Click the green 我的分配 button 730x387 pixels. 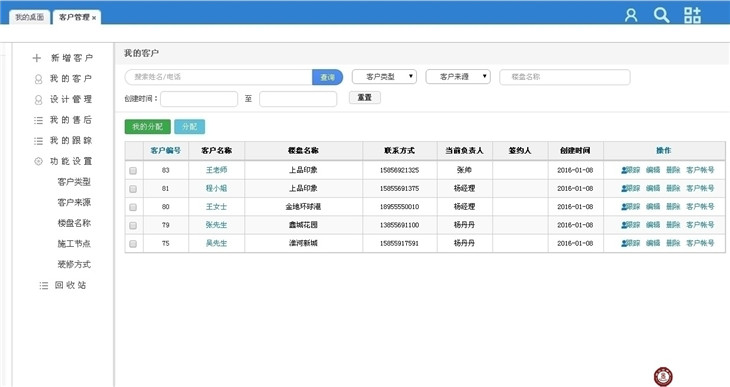click(x=148, y=127)
